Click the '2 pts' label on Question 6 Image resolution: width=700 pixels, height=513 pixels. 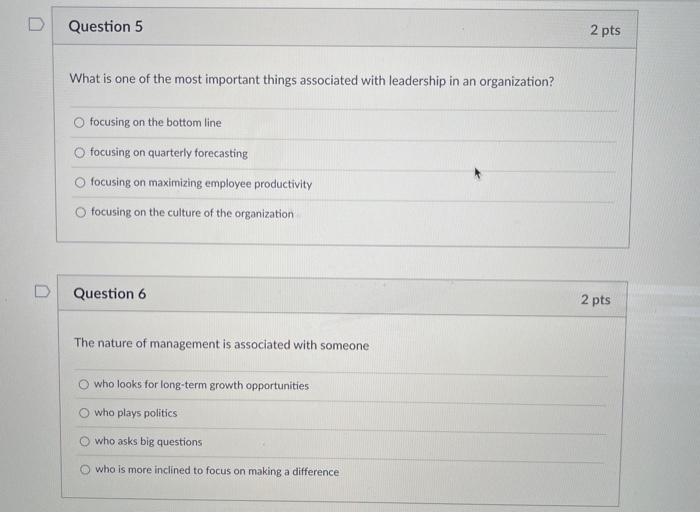(x=594, y=300)
